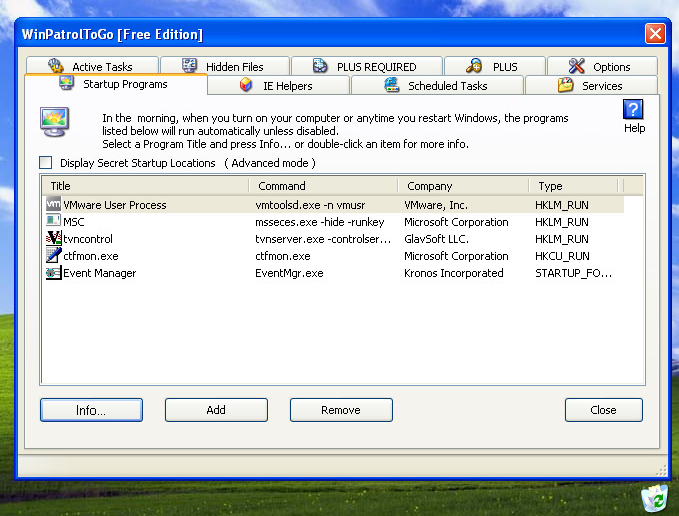Open the Services tab
Screen dimensions: 679x516
pyautogui.click(x=592, y=86)
